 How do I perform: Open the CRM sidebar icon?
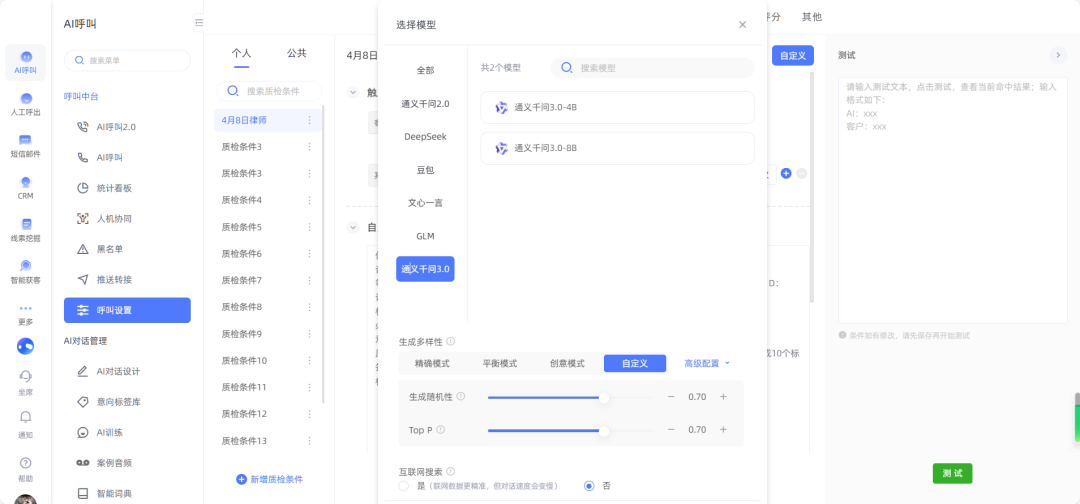(26, 185)
